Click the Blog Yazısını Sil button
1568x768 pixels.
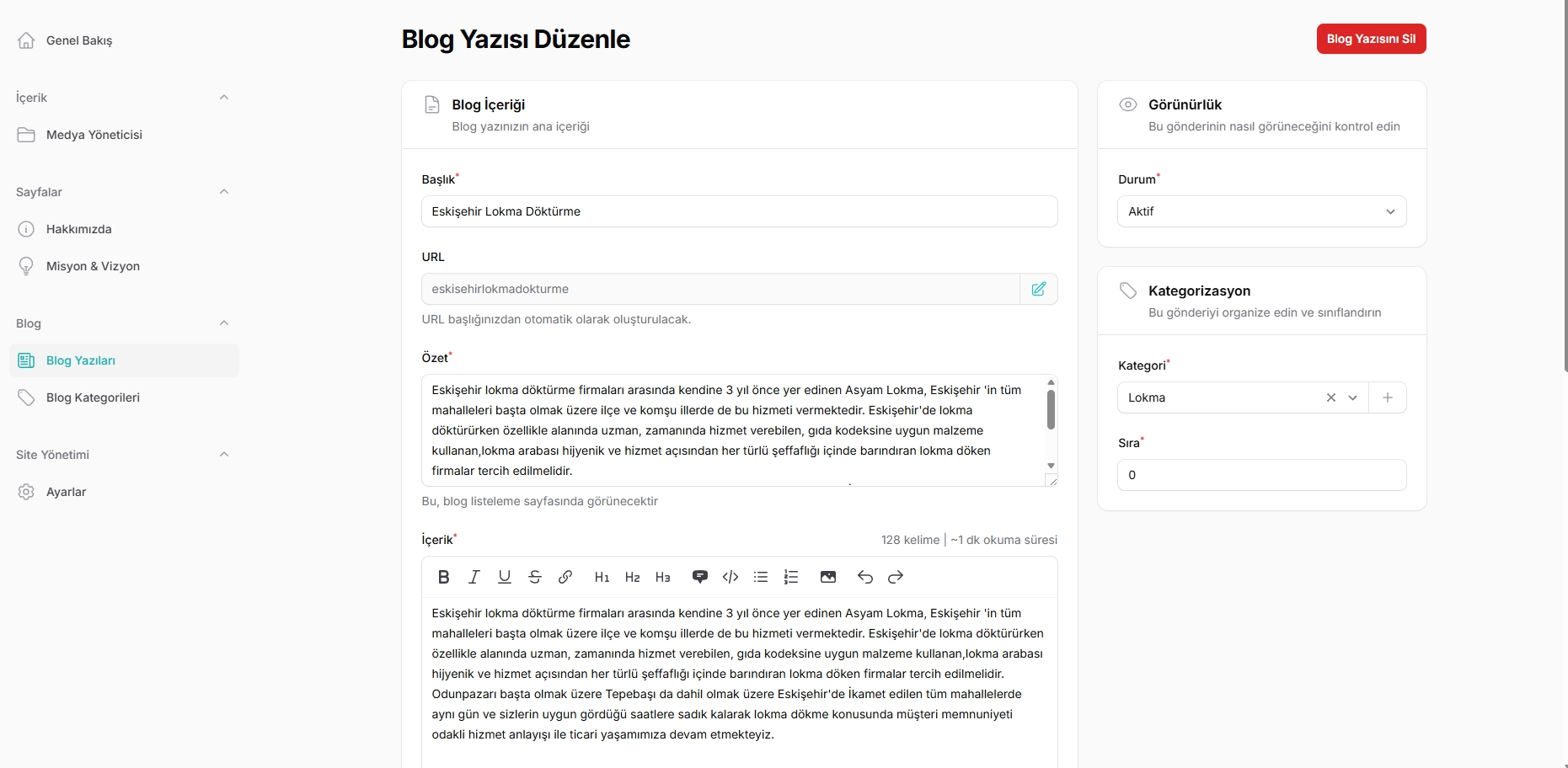(x=1371, y=39)
